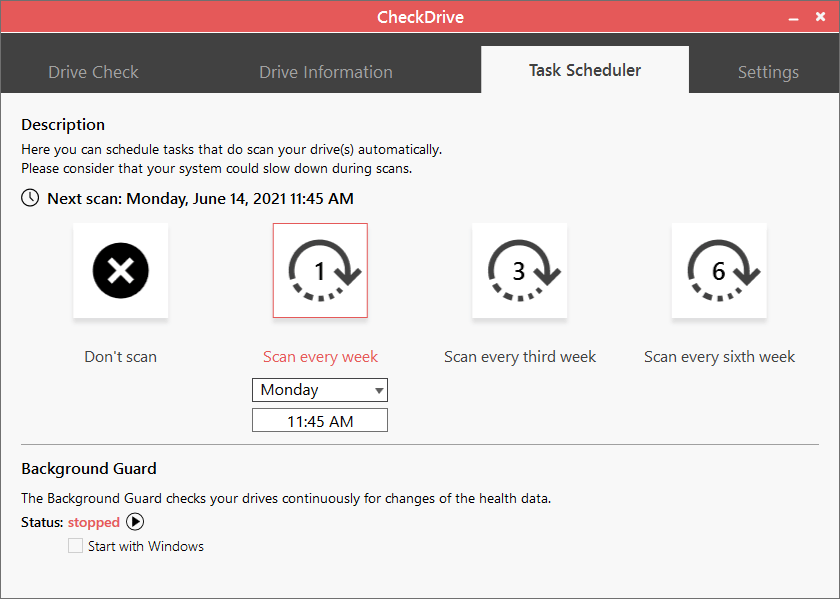Image resolution: width=840 pixels, height=600 pixels.
Task: Choose the scan every week icon
Action: [x=320, y=270]
